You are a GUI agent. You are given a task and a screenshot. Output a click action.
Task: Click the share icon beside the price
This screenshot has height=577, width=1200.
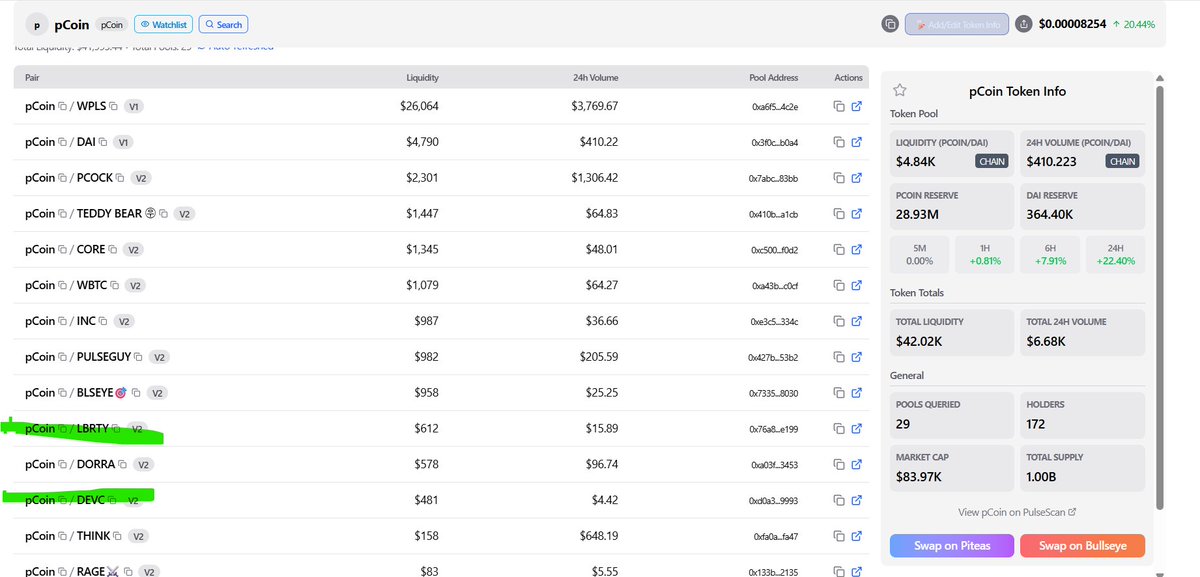pyautogui.click(x=1023, y=24)
